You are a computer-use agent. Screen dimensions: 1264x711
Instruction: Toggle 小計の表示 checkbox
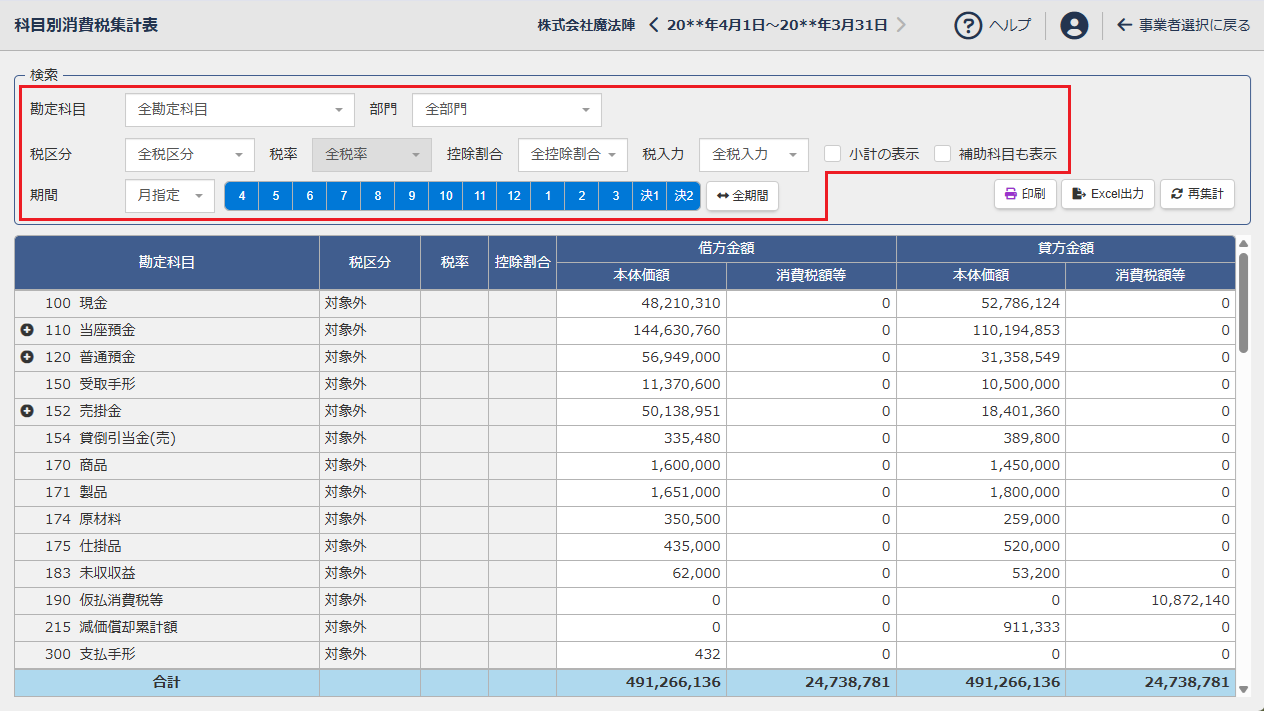pyautogui.click(x=832, y=154)
